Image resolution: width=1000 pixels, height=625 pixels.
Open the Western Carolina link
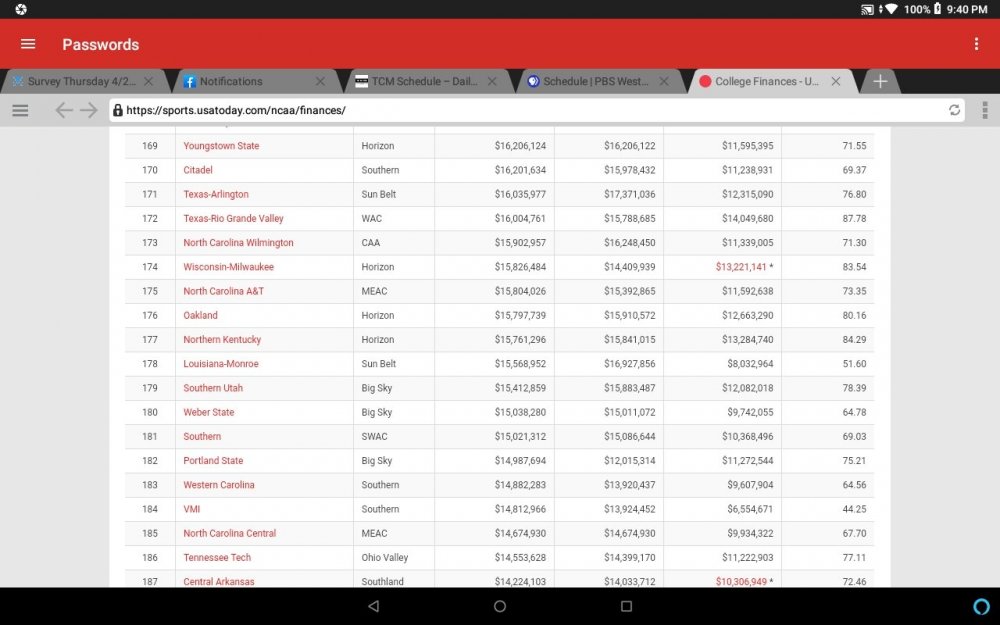[219, 485]
